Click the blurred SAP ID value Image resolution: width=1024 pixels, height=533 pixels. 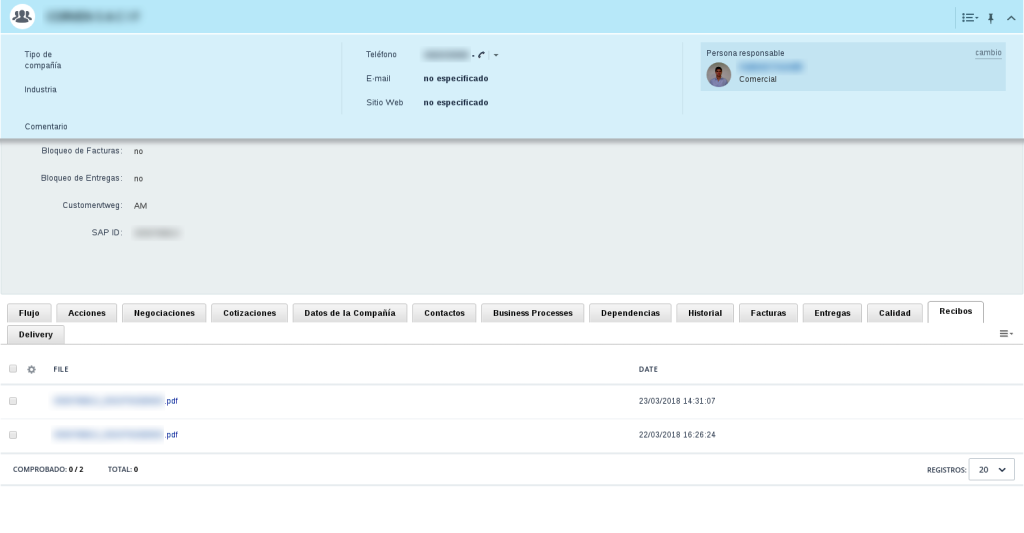157,233
